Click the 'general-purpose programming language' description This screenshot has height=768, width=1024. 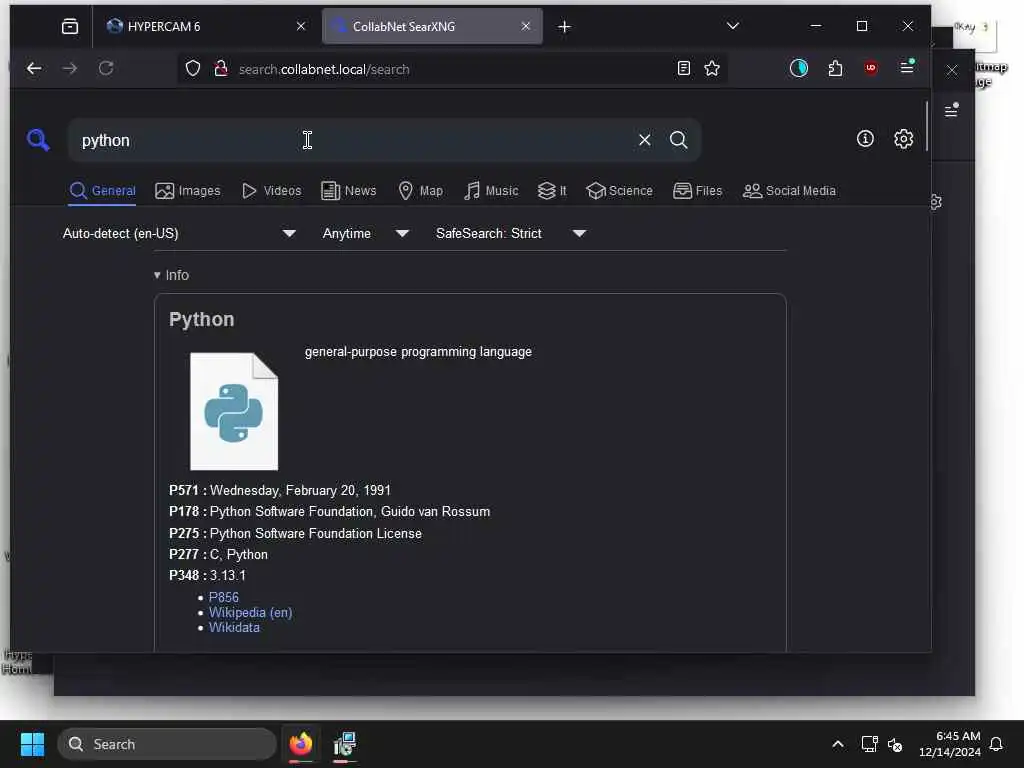418,351
